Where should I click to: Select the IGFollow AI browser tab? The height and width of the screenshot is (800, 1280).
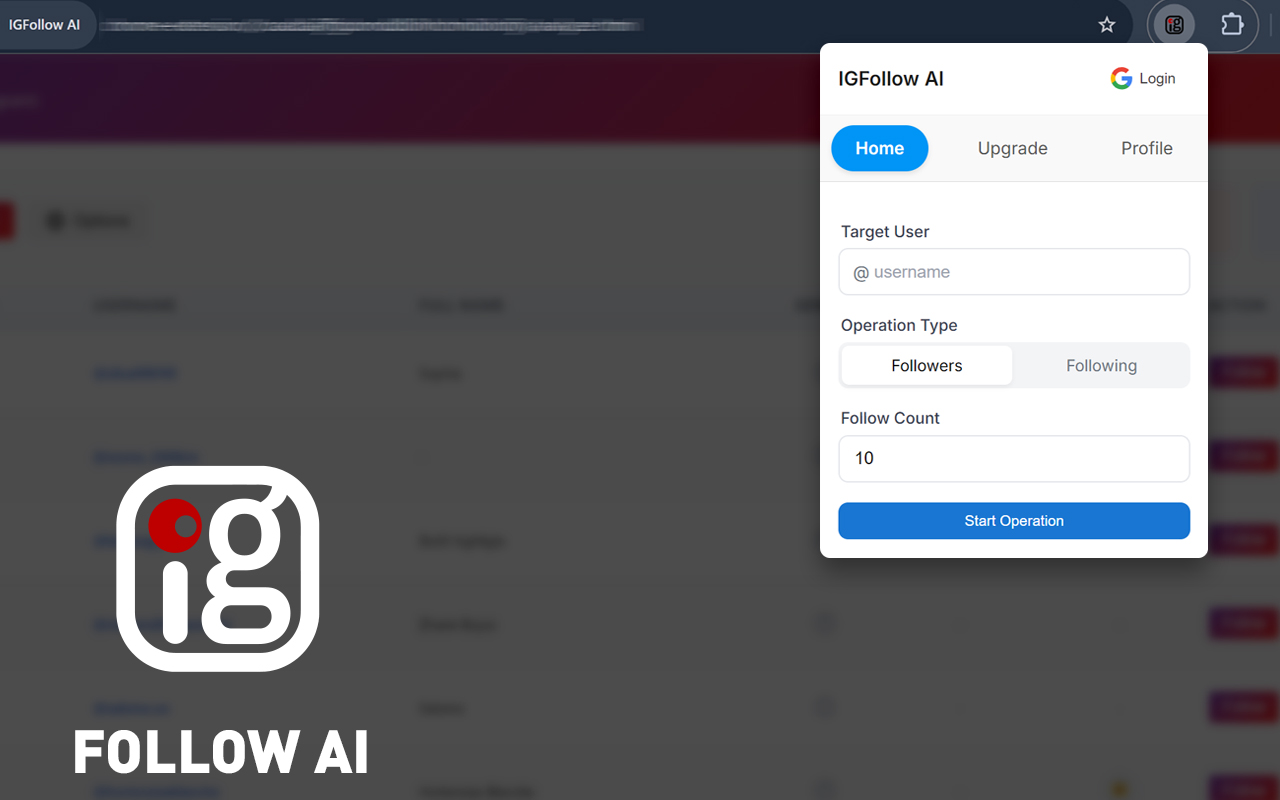(x=45, y=25)
